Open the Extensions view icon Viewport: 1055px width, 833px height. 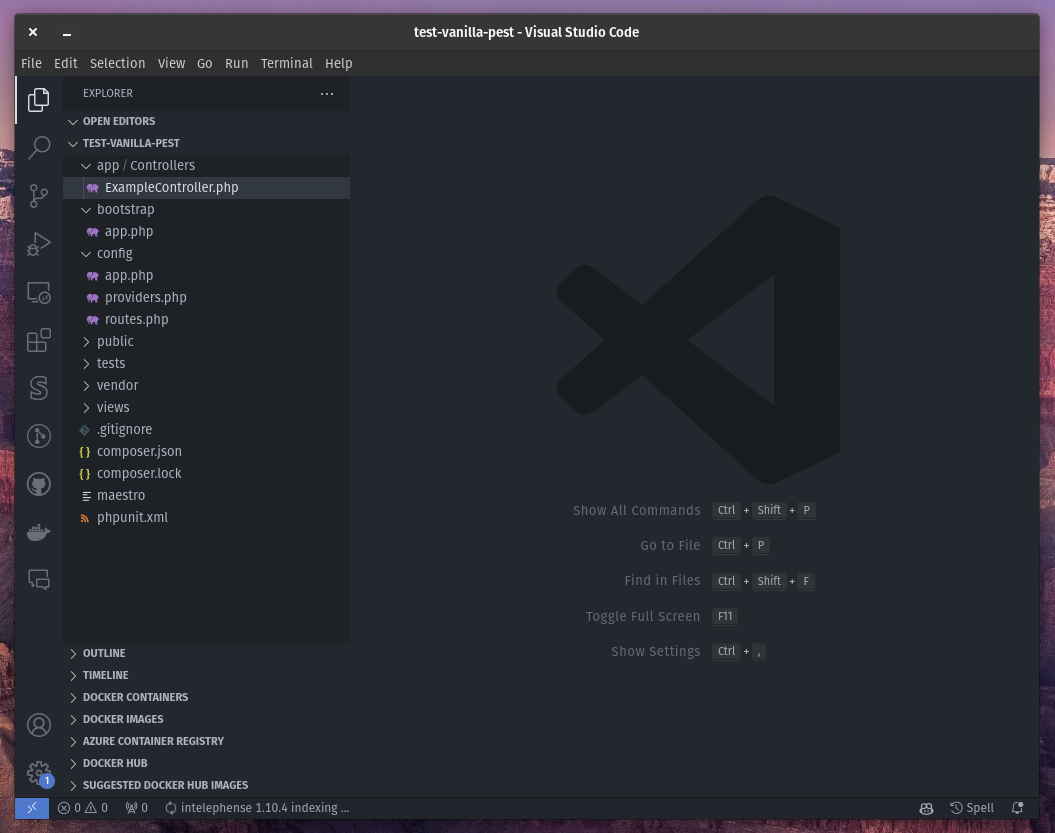click(x=38, y=340)
